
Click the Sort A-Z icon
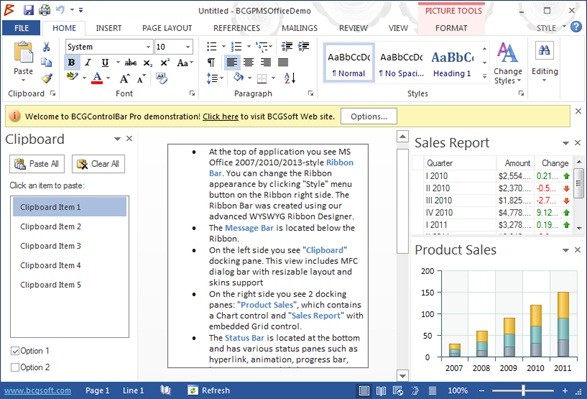pos(290,78)
